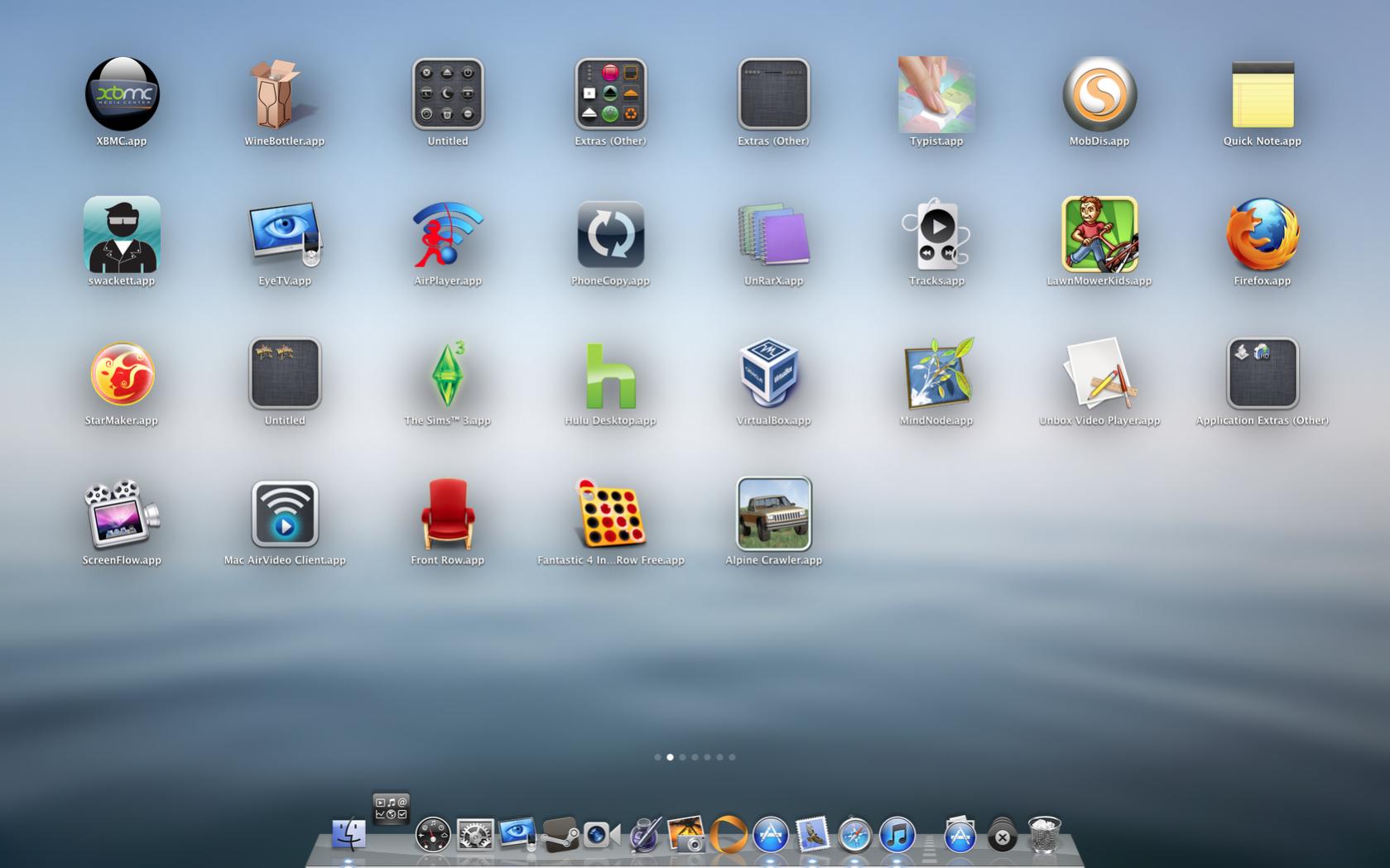Go to the first Launchpad page dot
The width and height of the screenshot is (1390, 868).
pyautogui.click(x=657, y=757)
